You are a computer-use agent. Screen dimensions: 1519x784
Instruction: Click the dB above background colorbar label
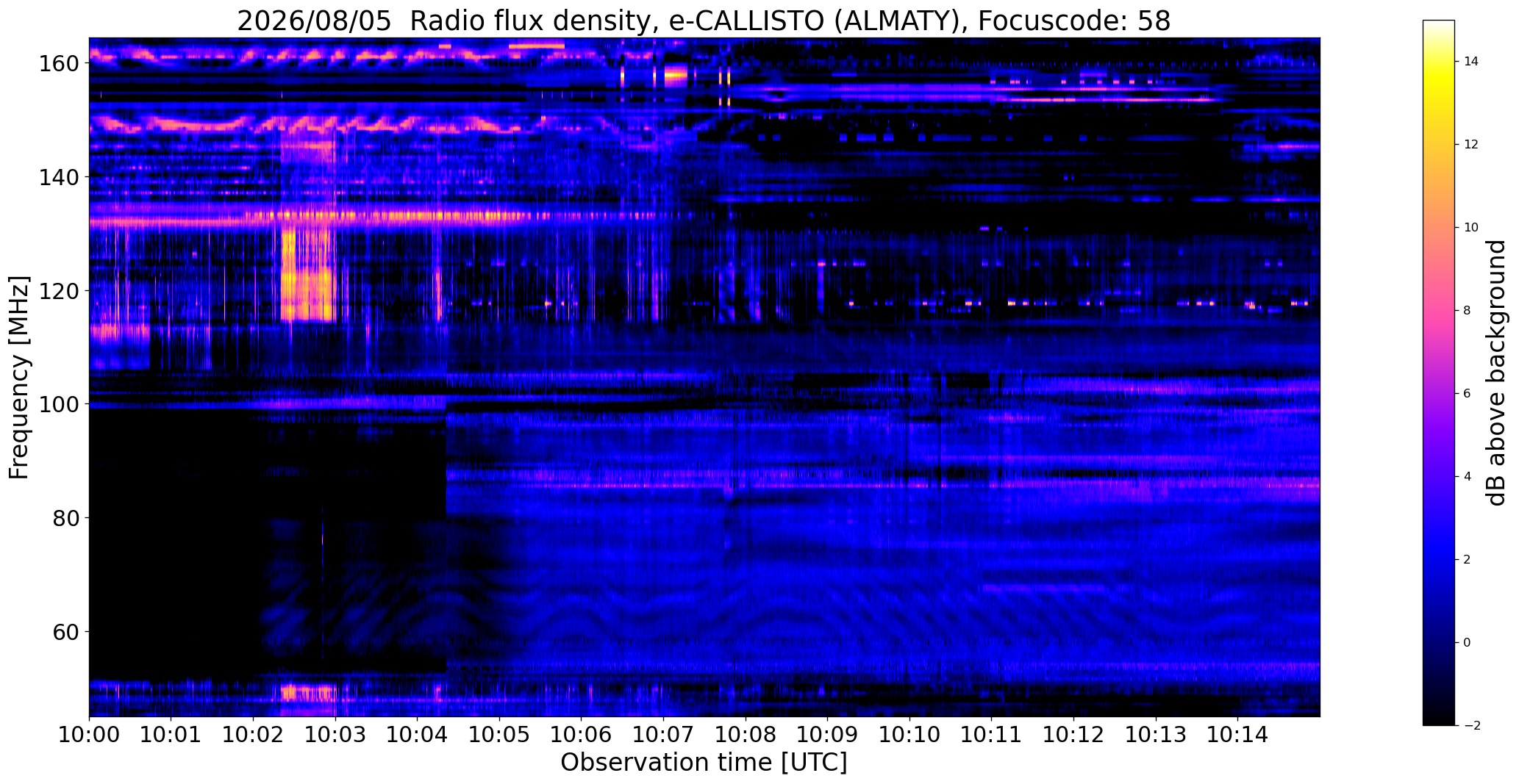point(1495,373)
